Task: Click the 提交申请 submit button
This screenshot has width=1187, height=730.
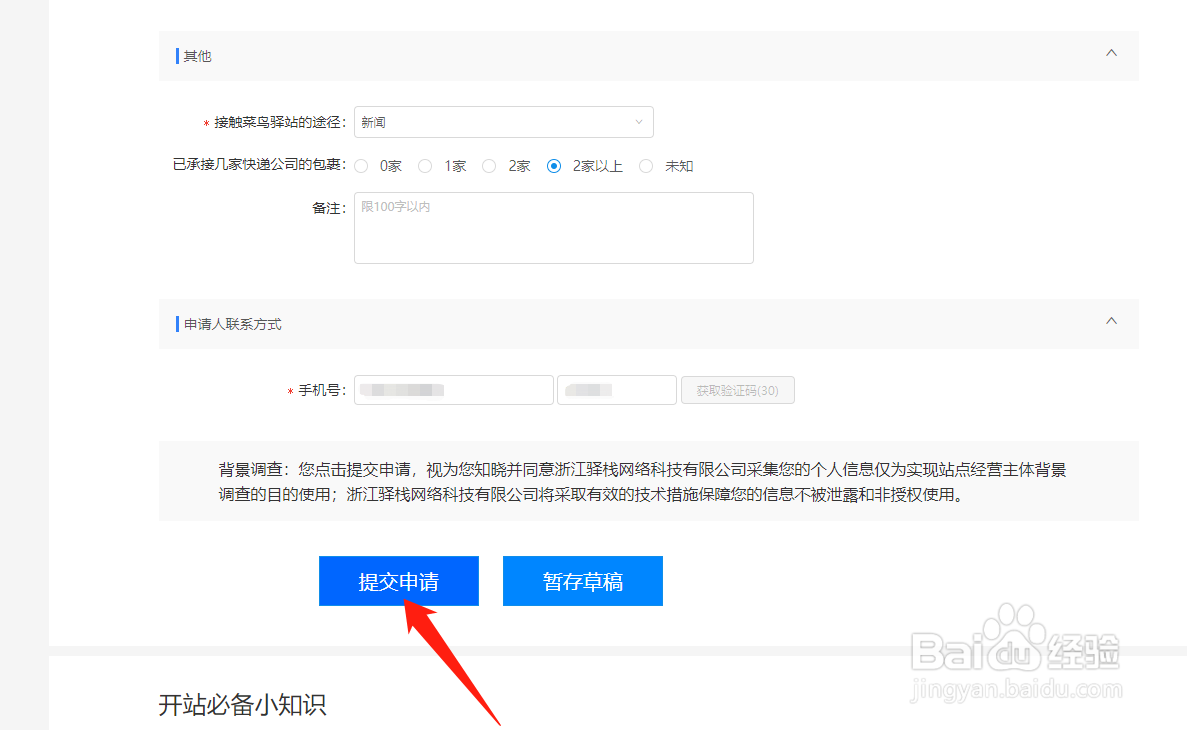Action: (x=399, y=581)
